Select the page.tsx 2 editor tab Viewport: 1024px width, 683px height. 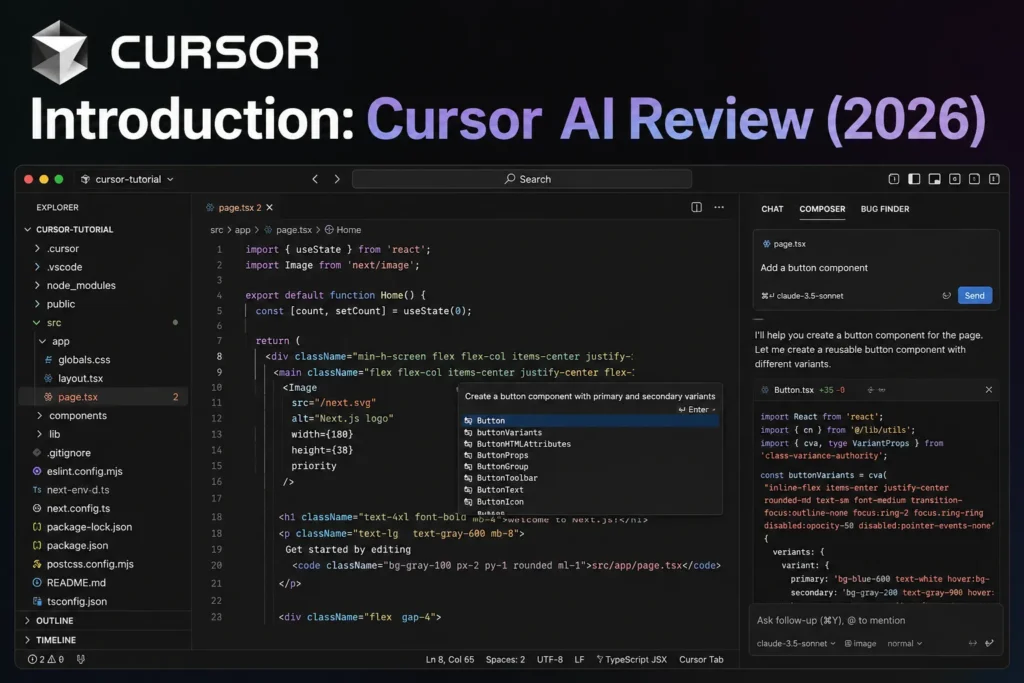(x=239, y=208)
